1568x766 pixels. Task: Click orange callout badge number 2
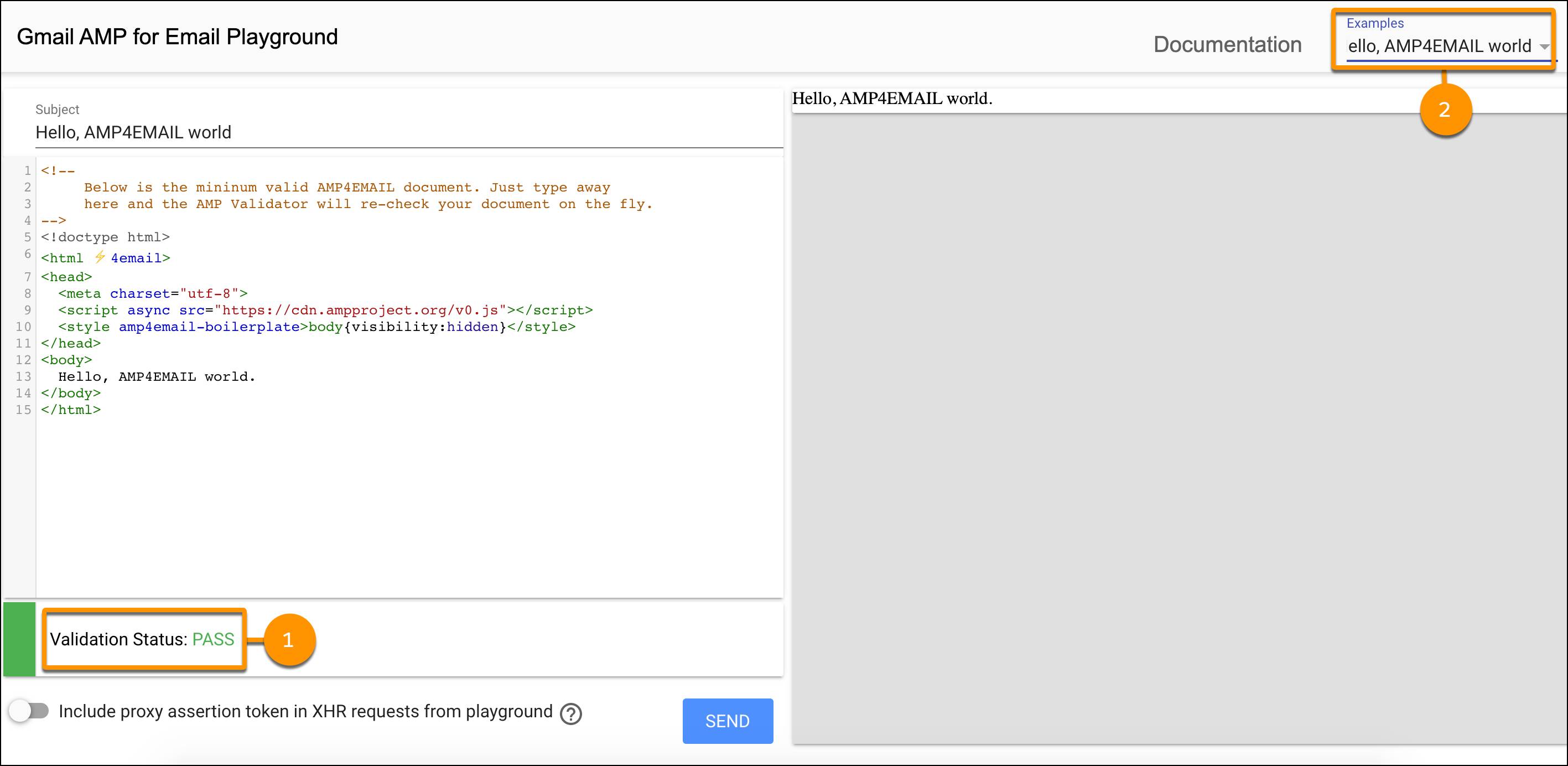(1445, 110)
